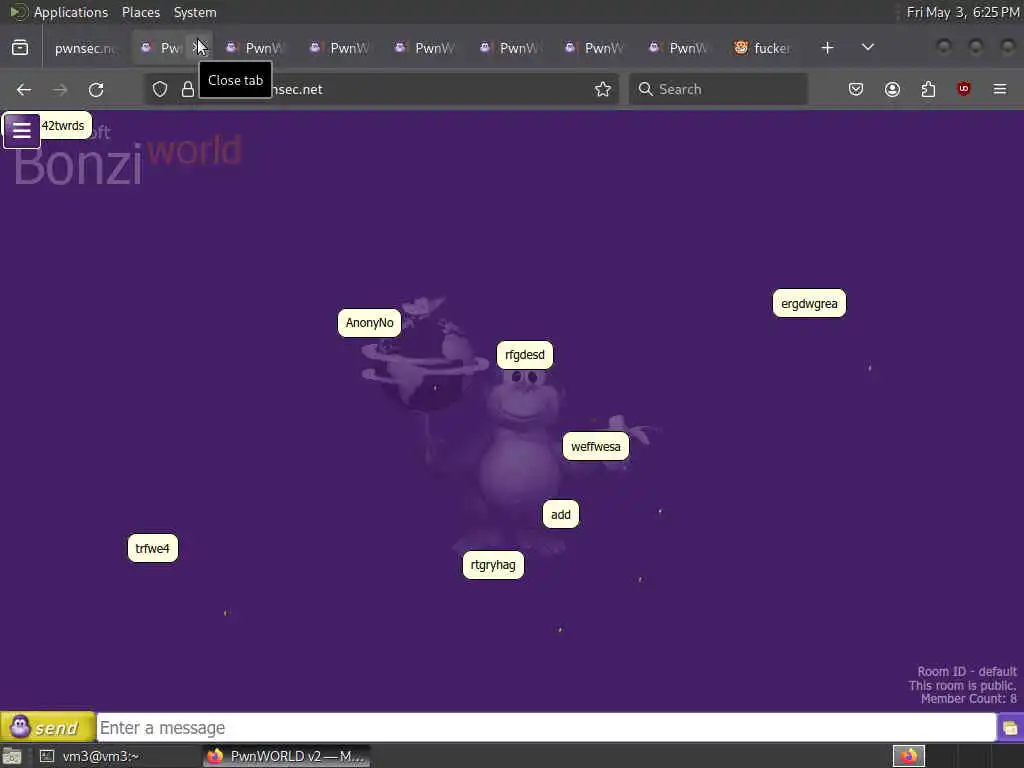Go back to previous page
Viewport: 1024px width, 768px height.
[x=24, y=89]
